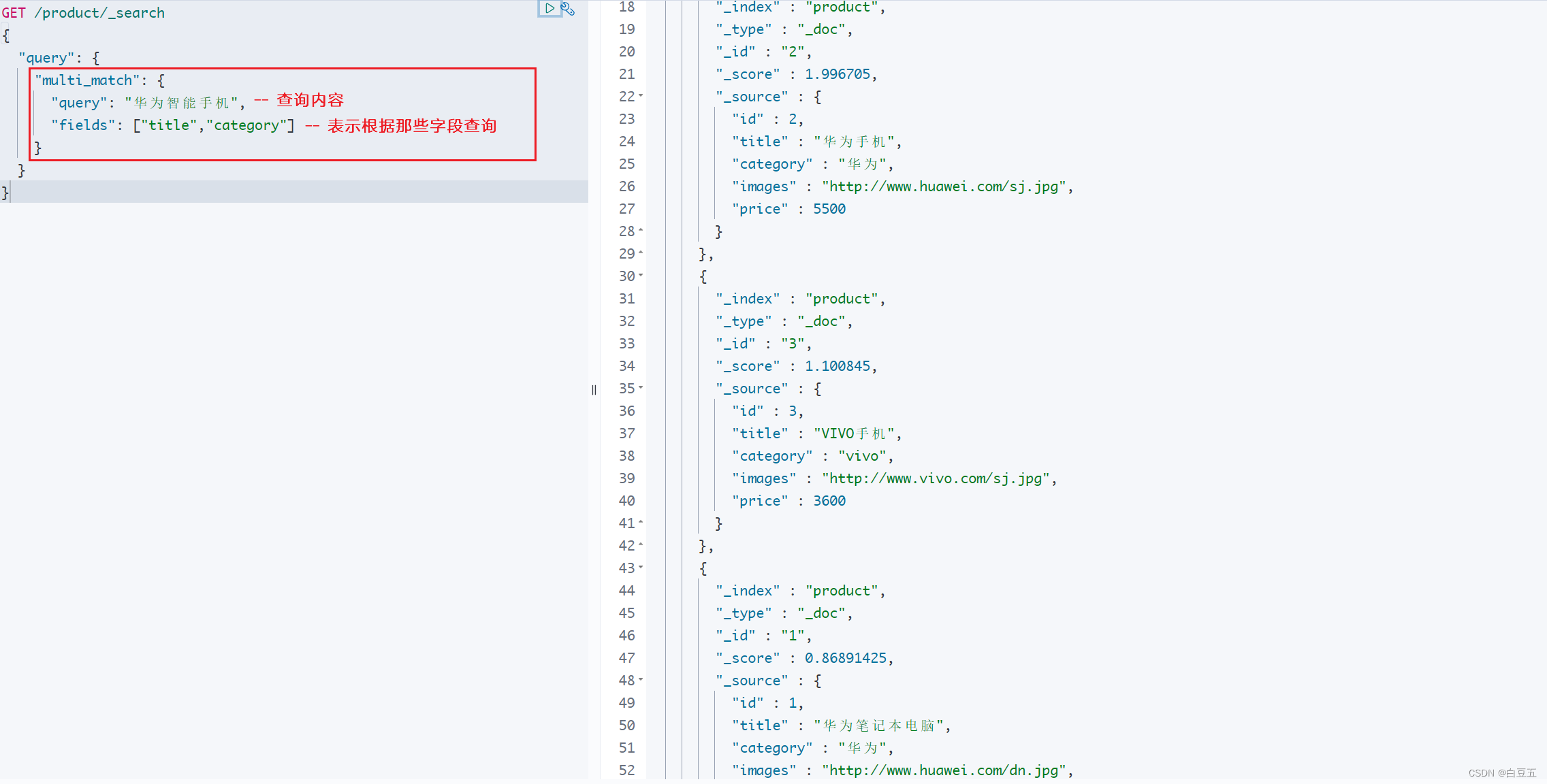
Task: Click the "_index" : "product" at line 31
Action: (800, 299)
